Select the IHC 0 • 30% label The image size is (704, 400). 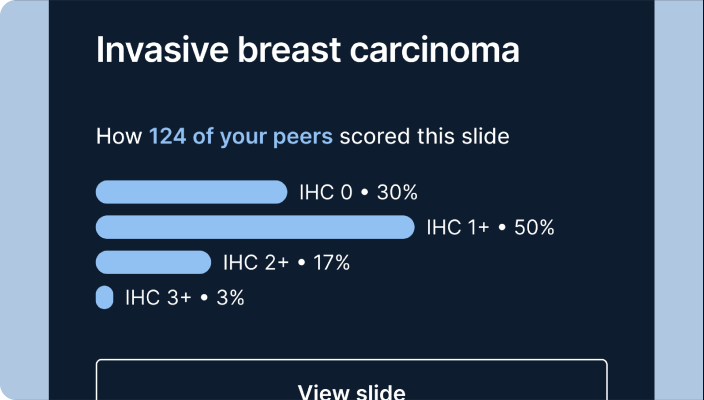(358, 193)
